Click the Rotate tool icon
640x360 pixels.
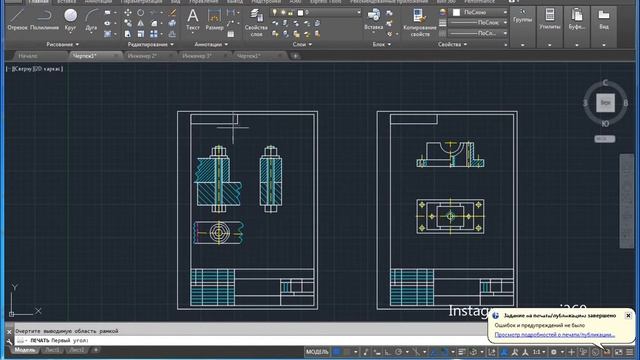140,13
